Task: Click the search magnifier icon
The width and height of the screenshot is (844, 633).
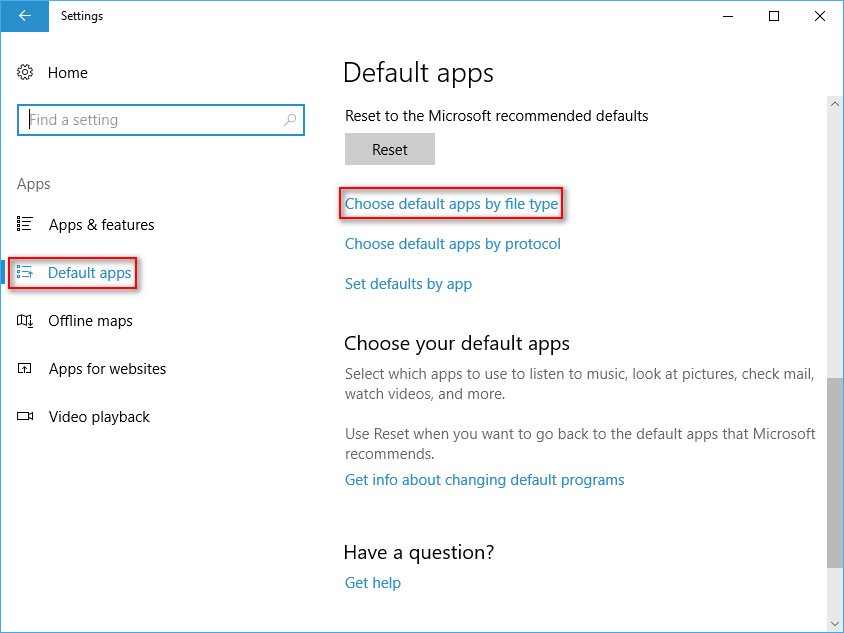Action: pos(290,120)
